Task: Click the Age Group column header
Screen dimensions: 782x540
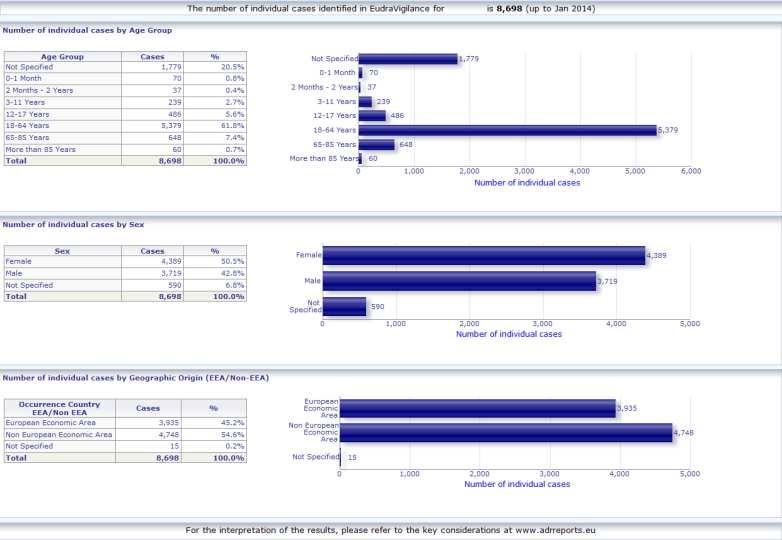Action: (62, 56)
